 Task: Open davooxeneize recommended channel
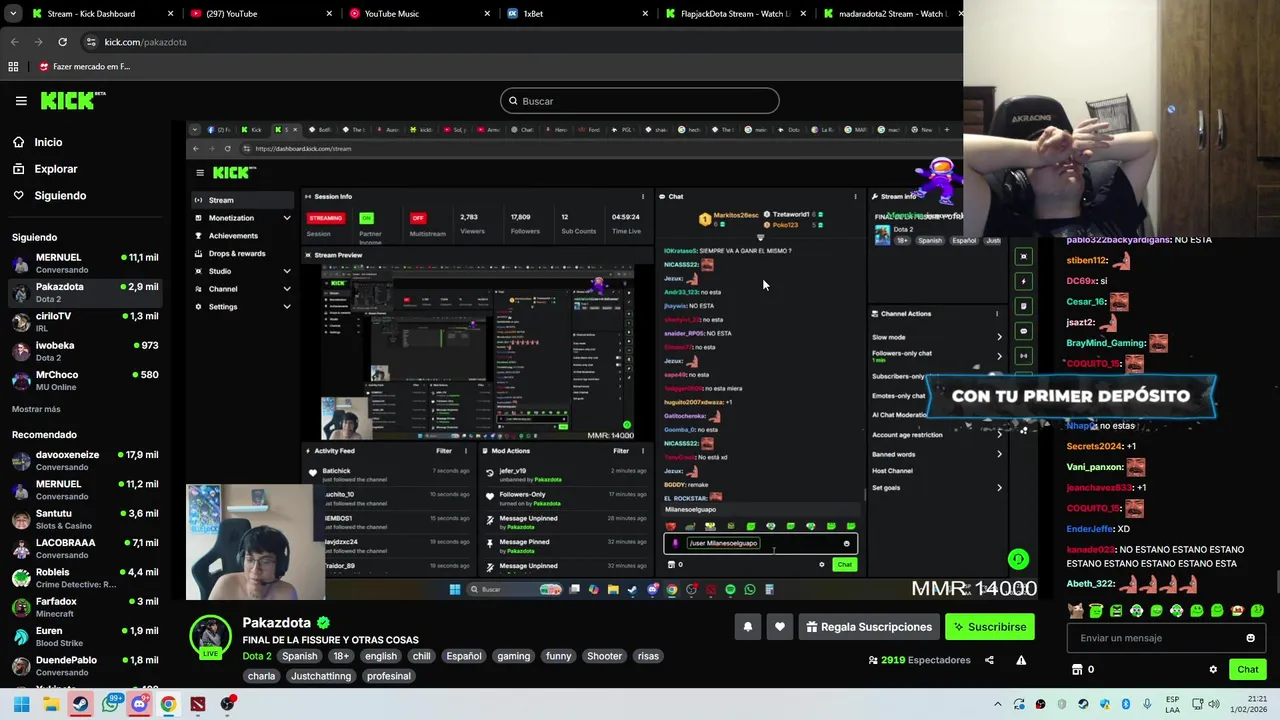[x=85, y=461]
